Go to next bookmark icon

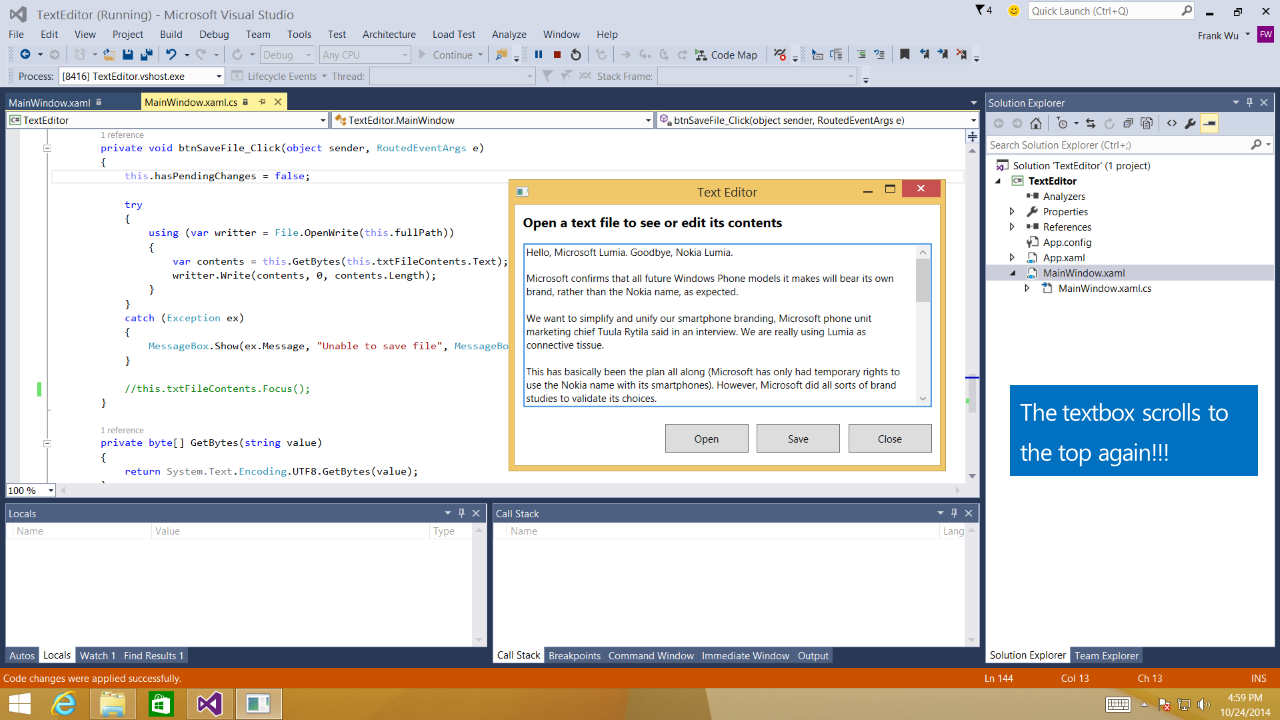(943, 55)
